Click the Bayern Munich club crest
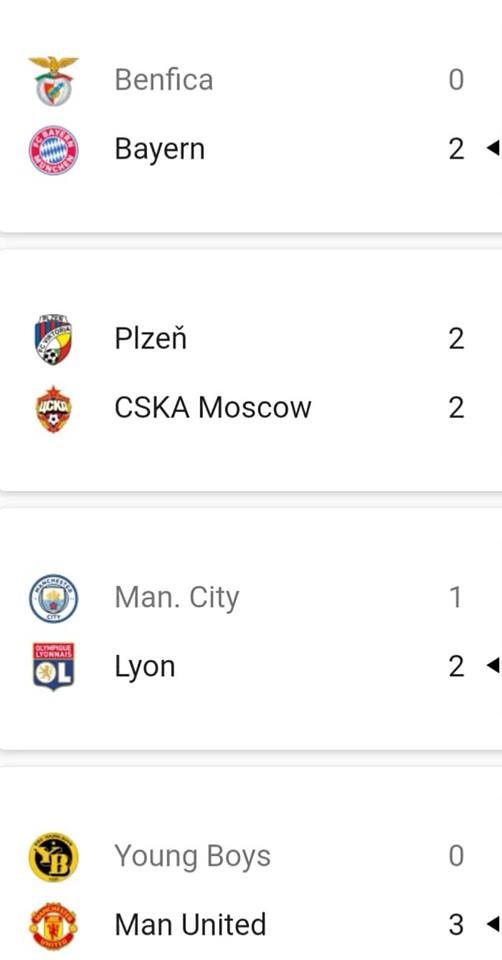This screenshot has width=502, height=960. click(x=54, y=150)
